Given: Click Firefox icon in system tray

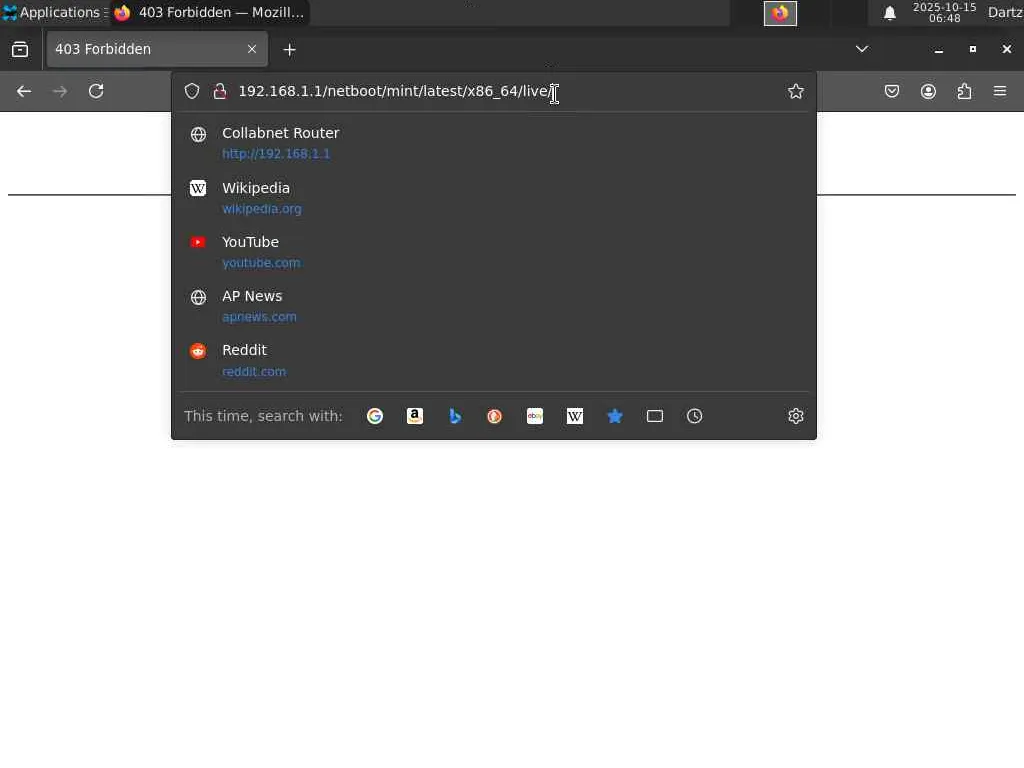Looking at the screenshot, I should click(780, 13).
